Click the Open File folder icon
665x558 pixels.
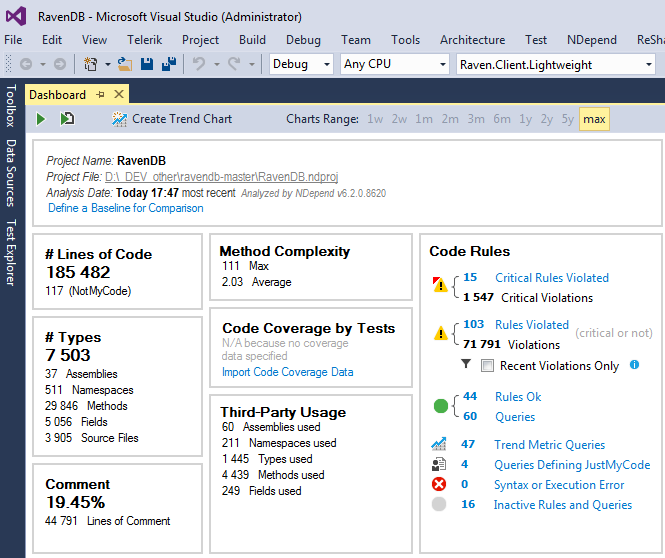tap(125, 64)
